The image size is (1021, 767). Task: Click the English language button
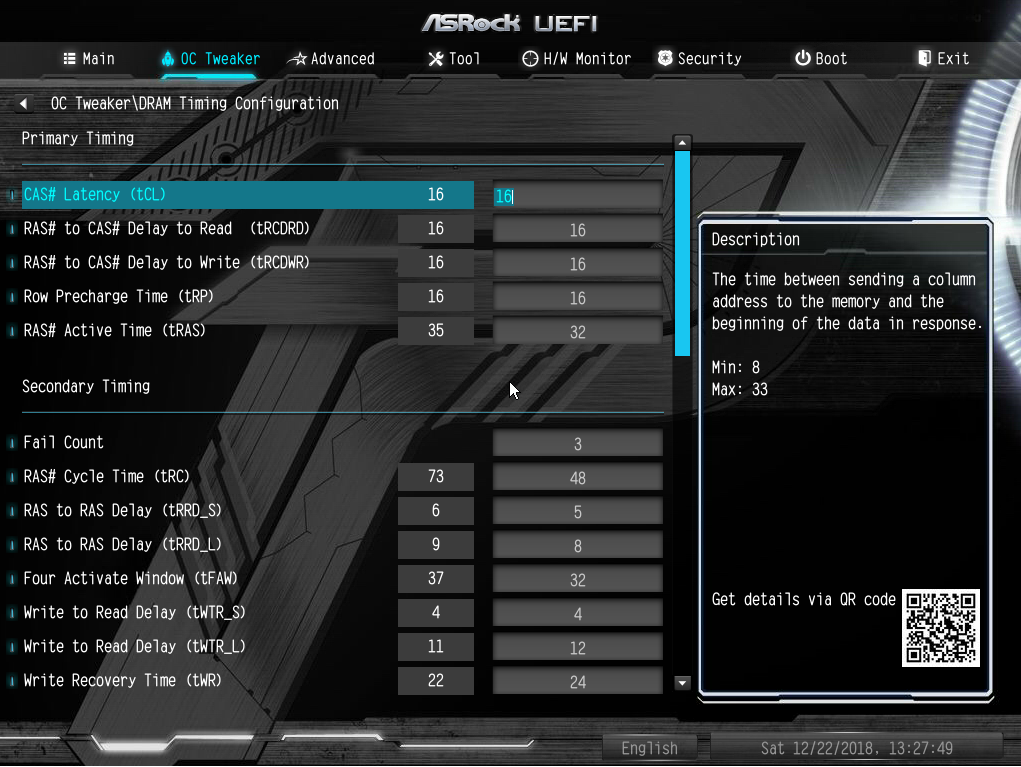click(649, 748)
